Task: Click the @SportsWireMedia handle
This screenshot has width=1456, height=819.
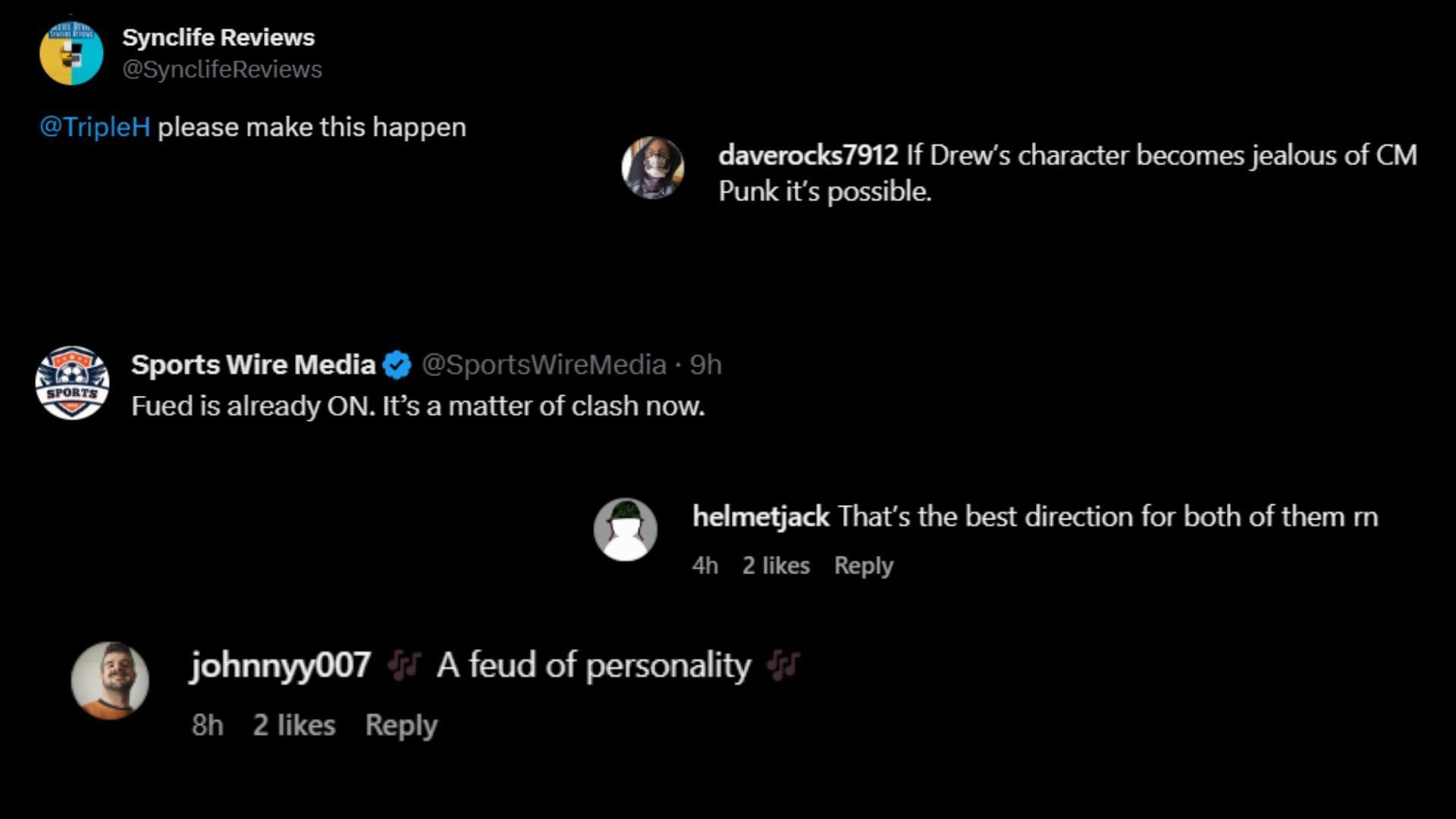Action: (544, 365)
